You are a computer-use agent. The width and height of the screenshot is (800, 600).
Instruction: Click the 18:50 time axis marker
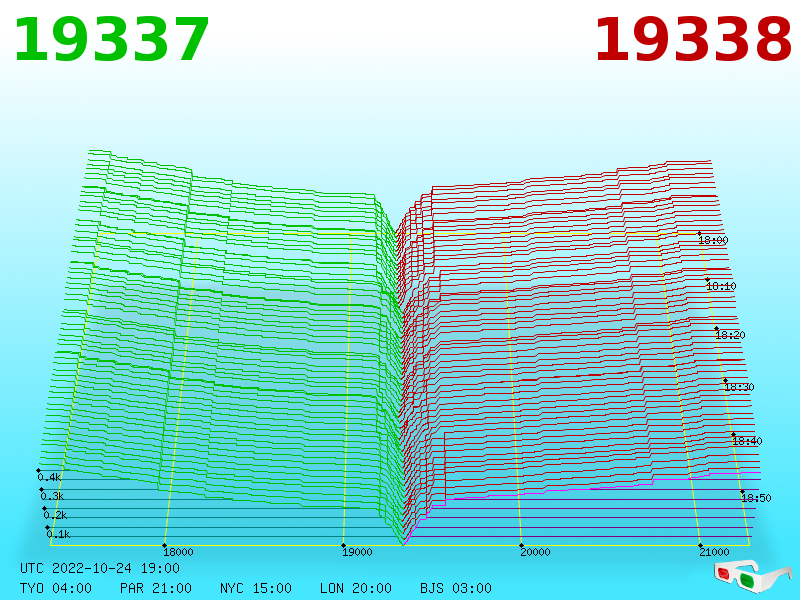coord(757,498)
